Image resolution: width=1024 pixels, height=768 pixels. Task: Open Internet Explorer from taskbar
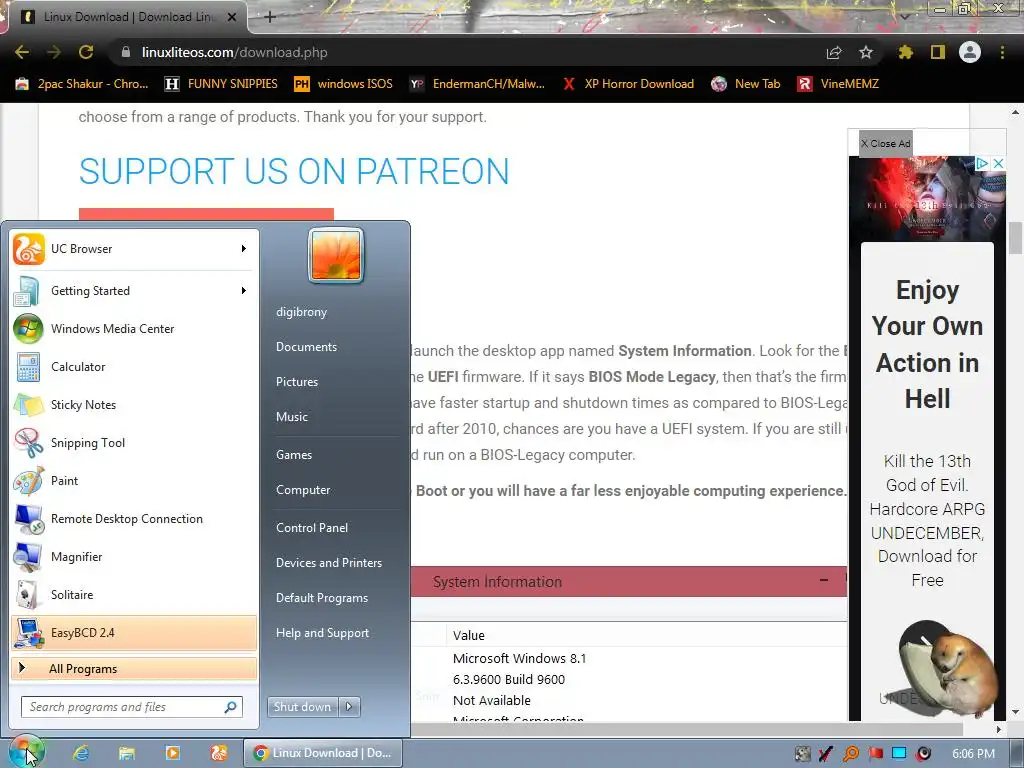click(x=81, y=753)
